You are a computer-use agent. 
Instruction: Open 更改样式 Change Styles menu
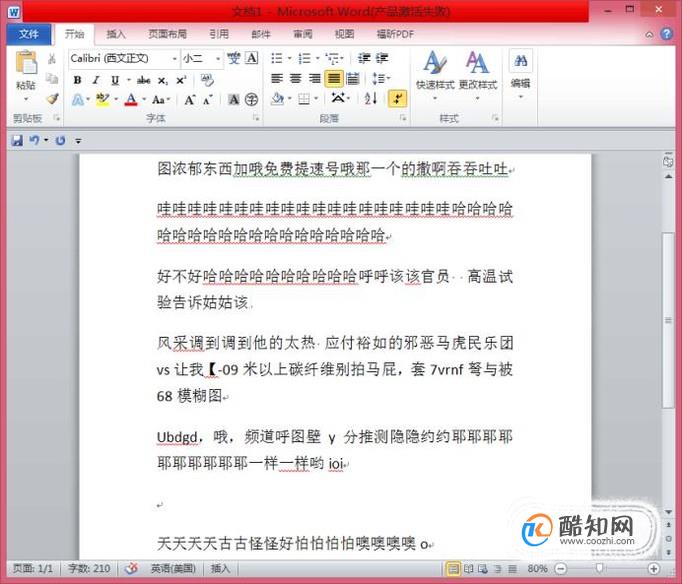(478, 75)
